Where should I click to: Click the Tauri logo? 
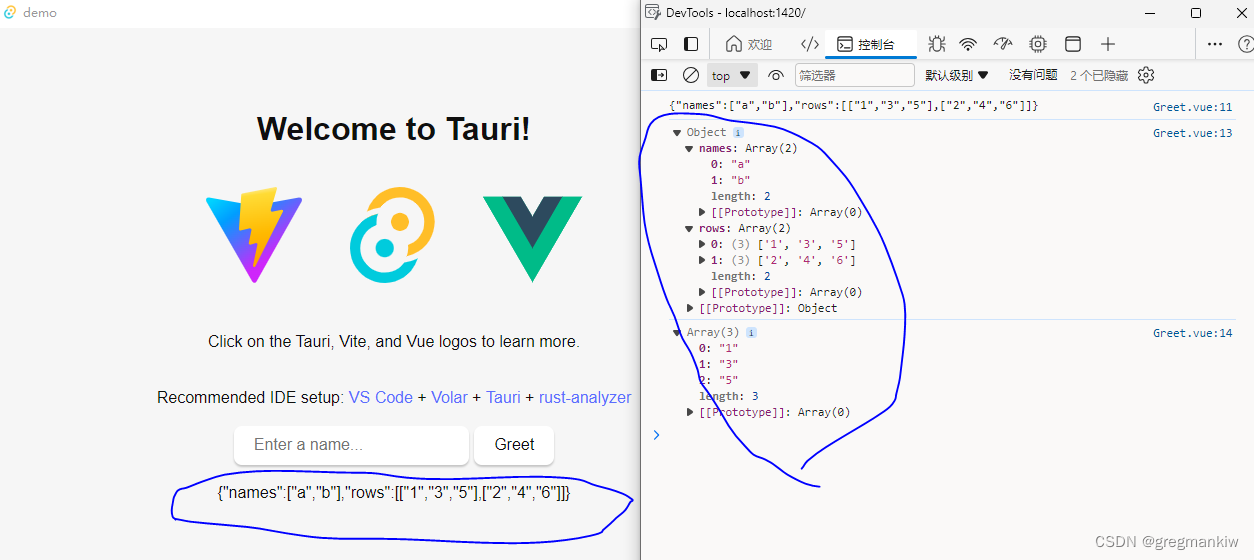(393, 235)
